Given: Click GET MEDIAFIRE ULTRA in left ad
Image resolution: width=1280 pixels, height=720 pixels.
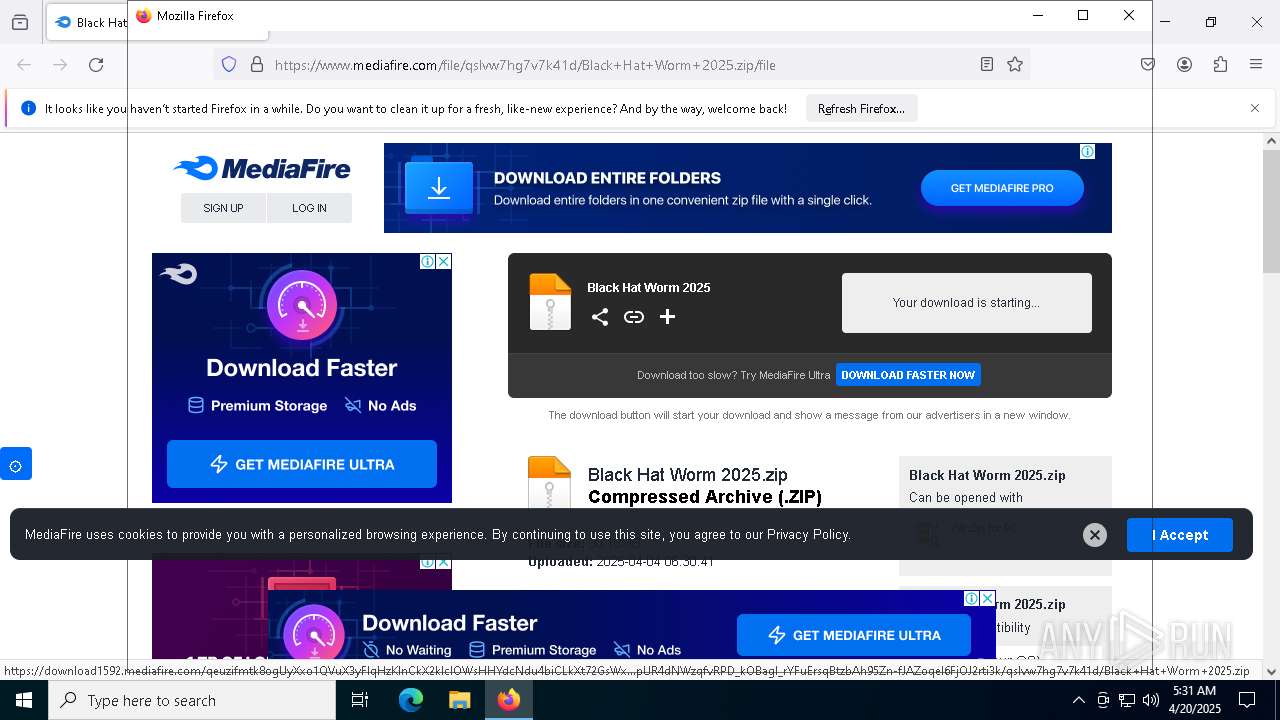Looking at the screenshot, I should [302, 464].
